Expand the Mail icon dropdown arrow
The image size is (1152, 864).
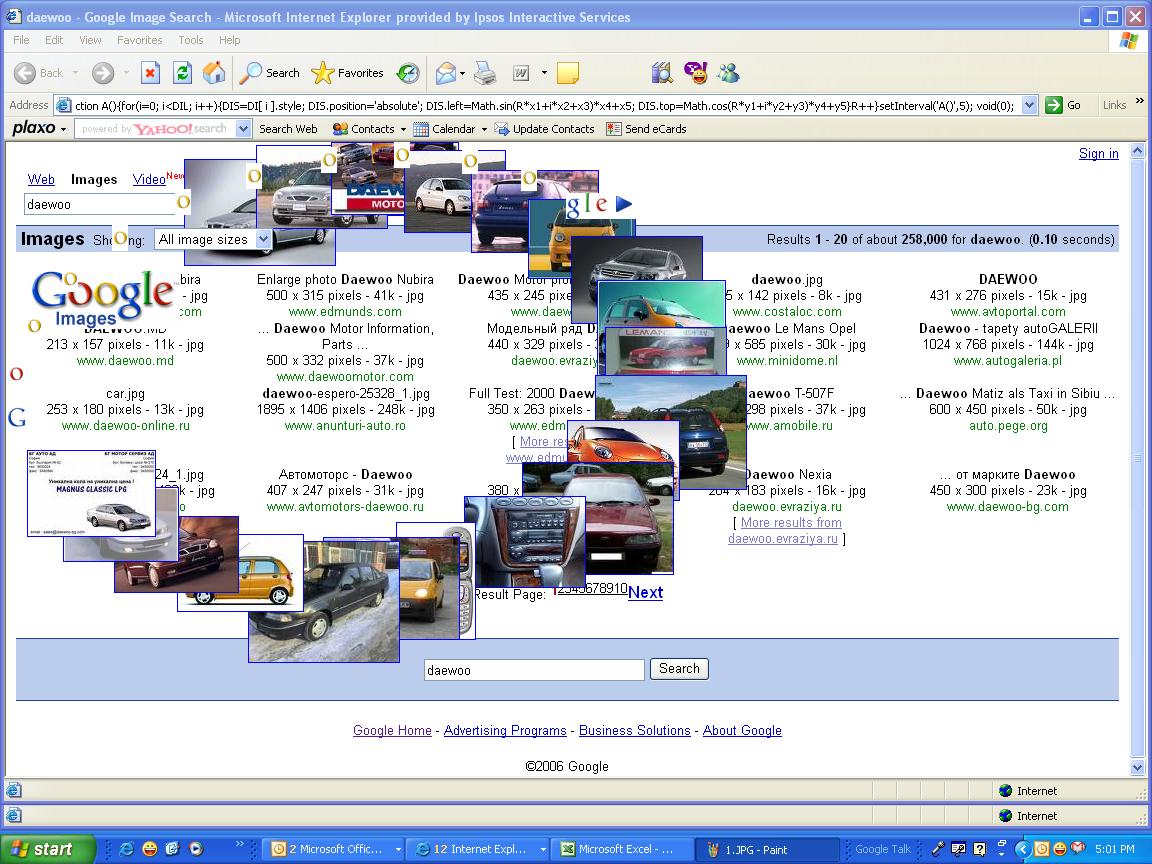click(x=462, y=73)
